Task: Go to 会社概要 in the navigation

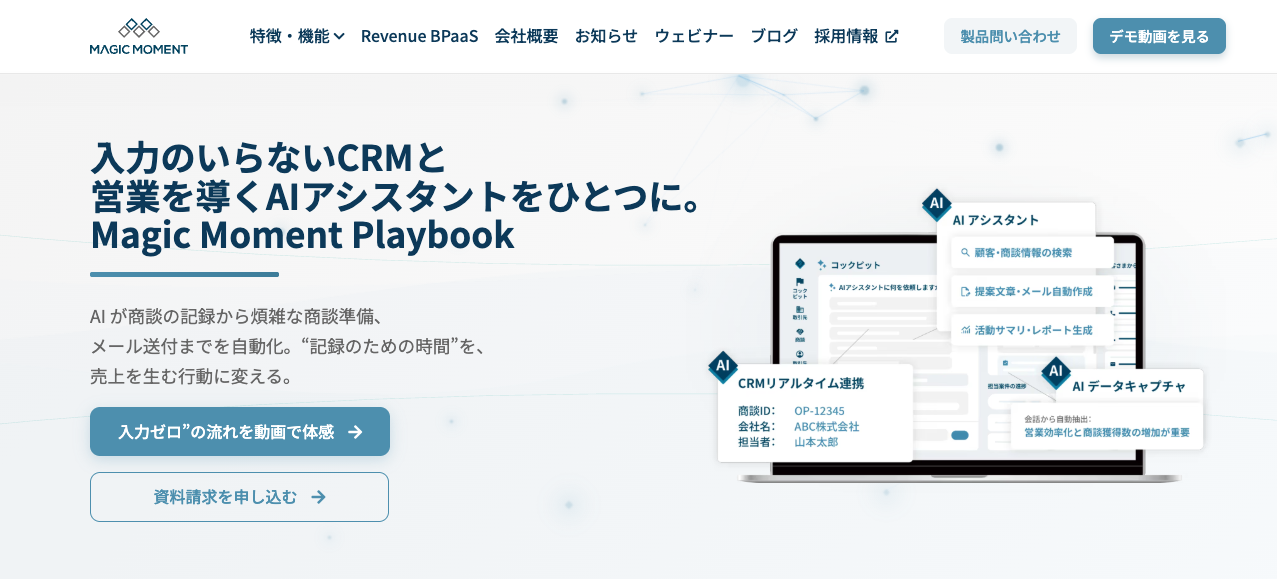Action: (x=526, y=36)
